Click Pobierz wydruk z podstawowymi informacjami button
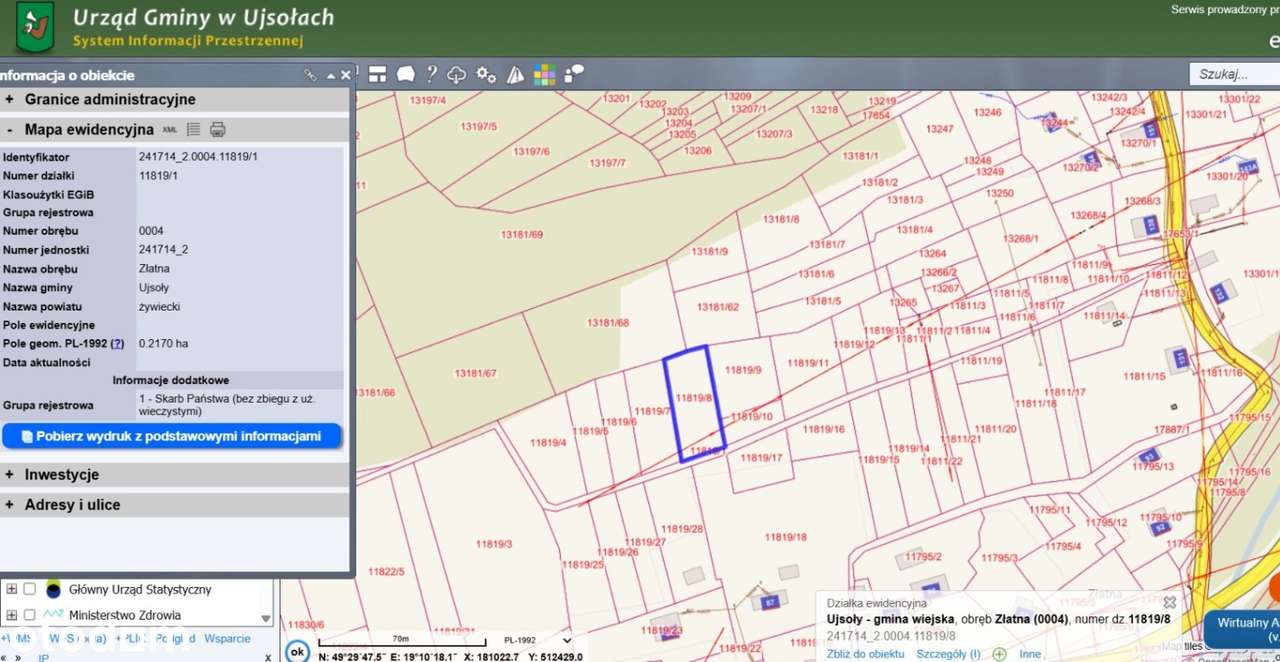The image size is (1280, 662). pos(171,436)
